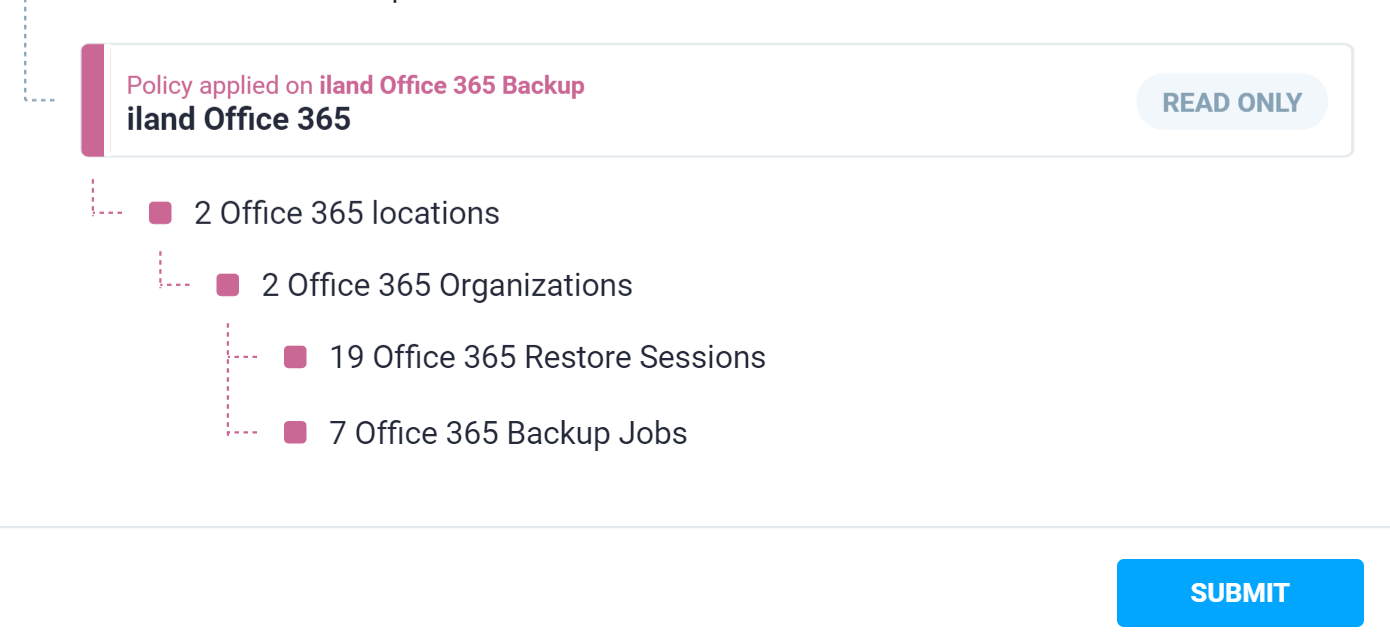Click the pink square beside Office 365 Organizations
The height and width of the screenshot is (639, 1390).
click(228, 285)
